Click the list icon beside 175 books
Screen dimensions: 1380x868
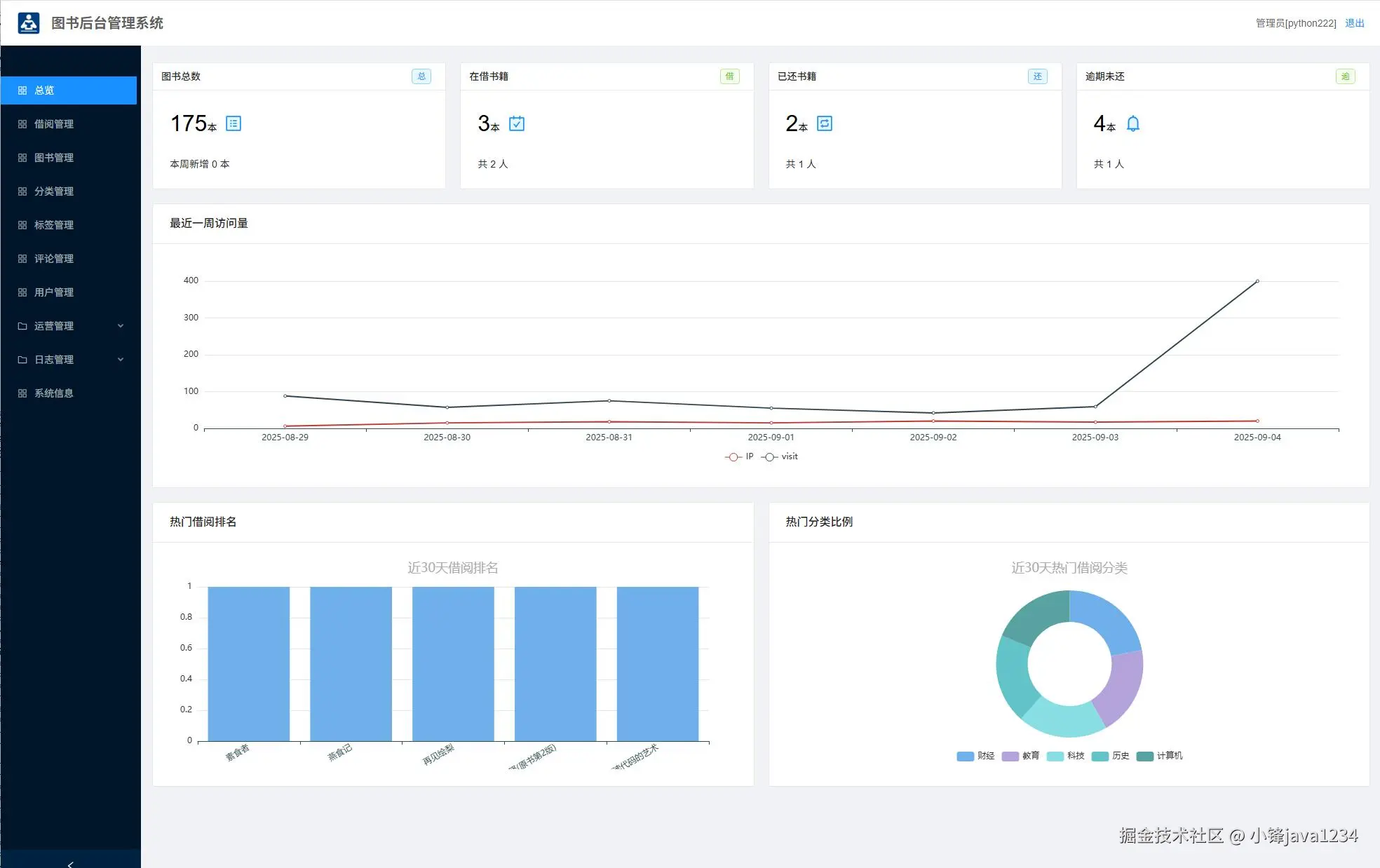tap(234, 124)
